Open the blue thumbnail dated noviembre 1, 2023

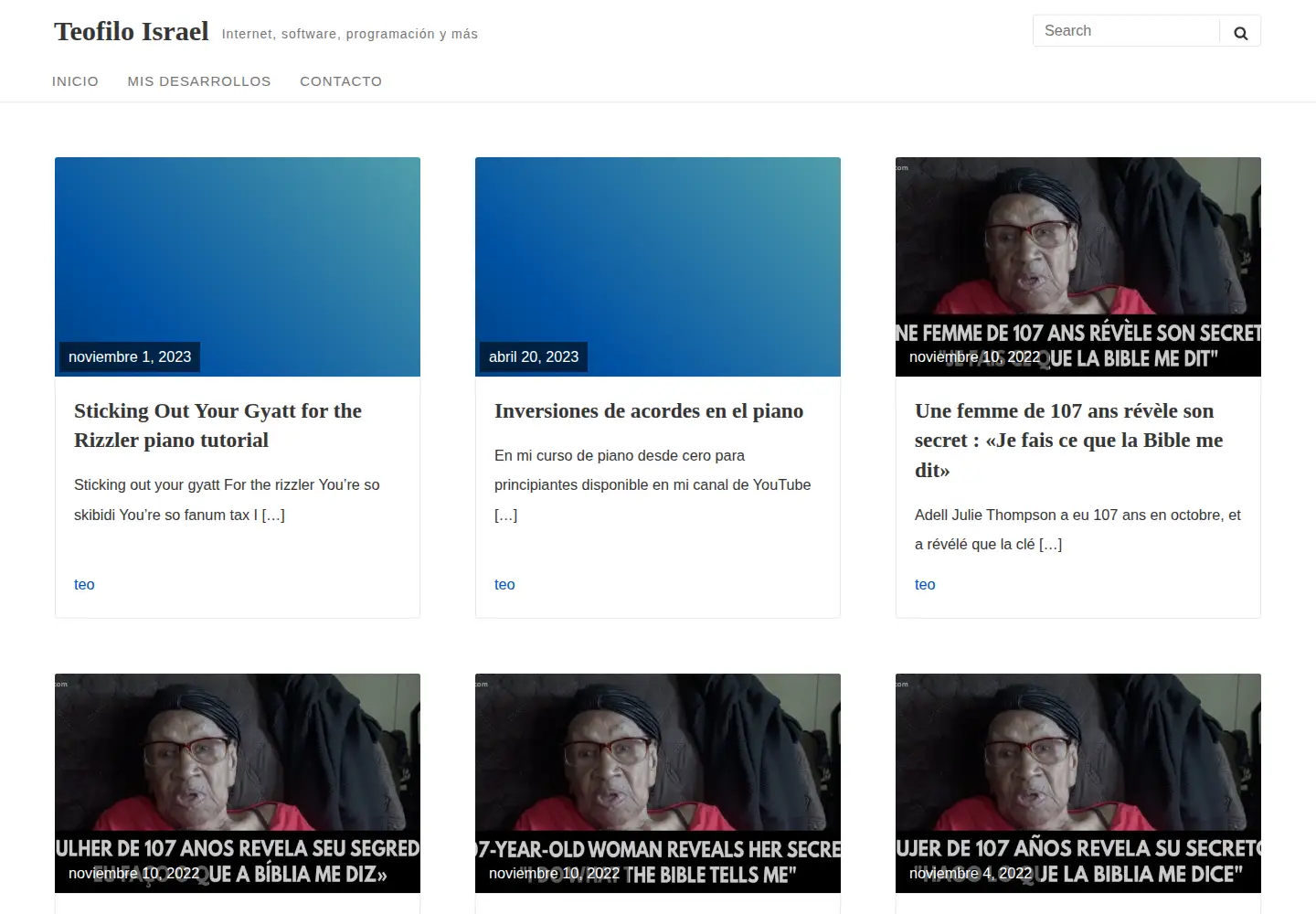pyautogui.click(x=238, y=267)
